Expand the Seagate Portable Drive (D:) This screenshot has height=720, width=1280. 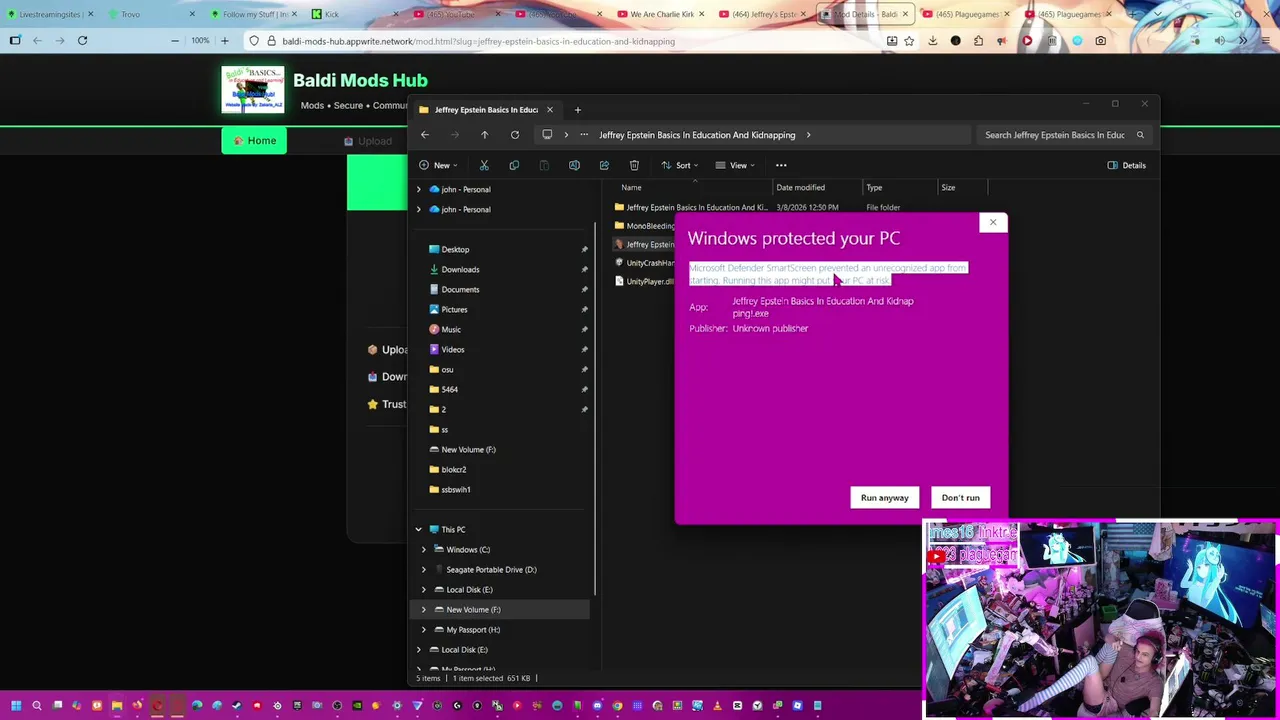pyautogui.click(x=424, y=569)
